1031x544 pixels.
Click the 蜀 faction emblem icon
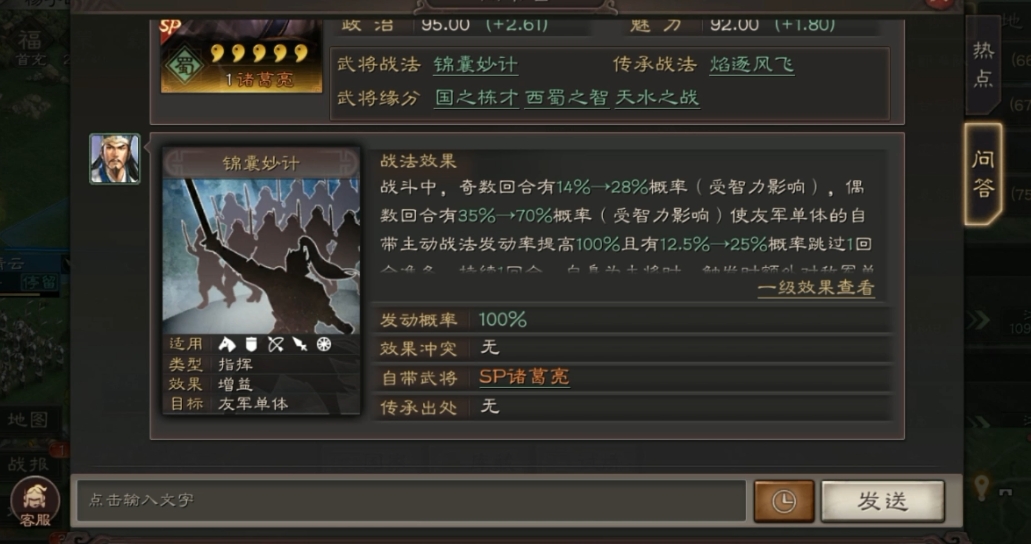(184, 66)
